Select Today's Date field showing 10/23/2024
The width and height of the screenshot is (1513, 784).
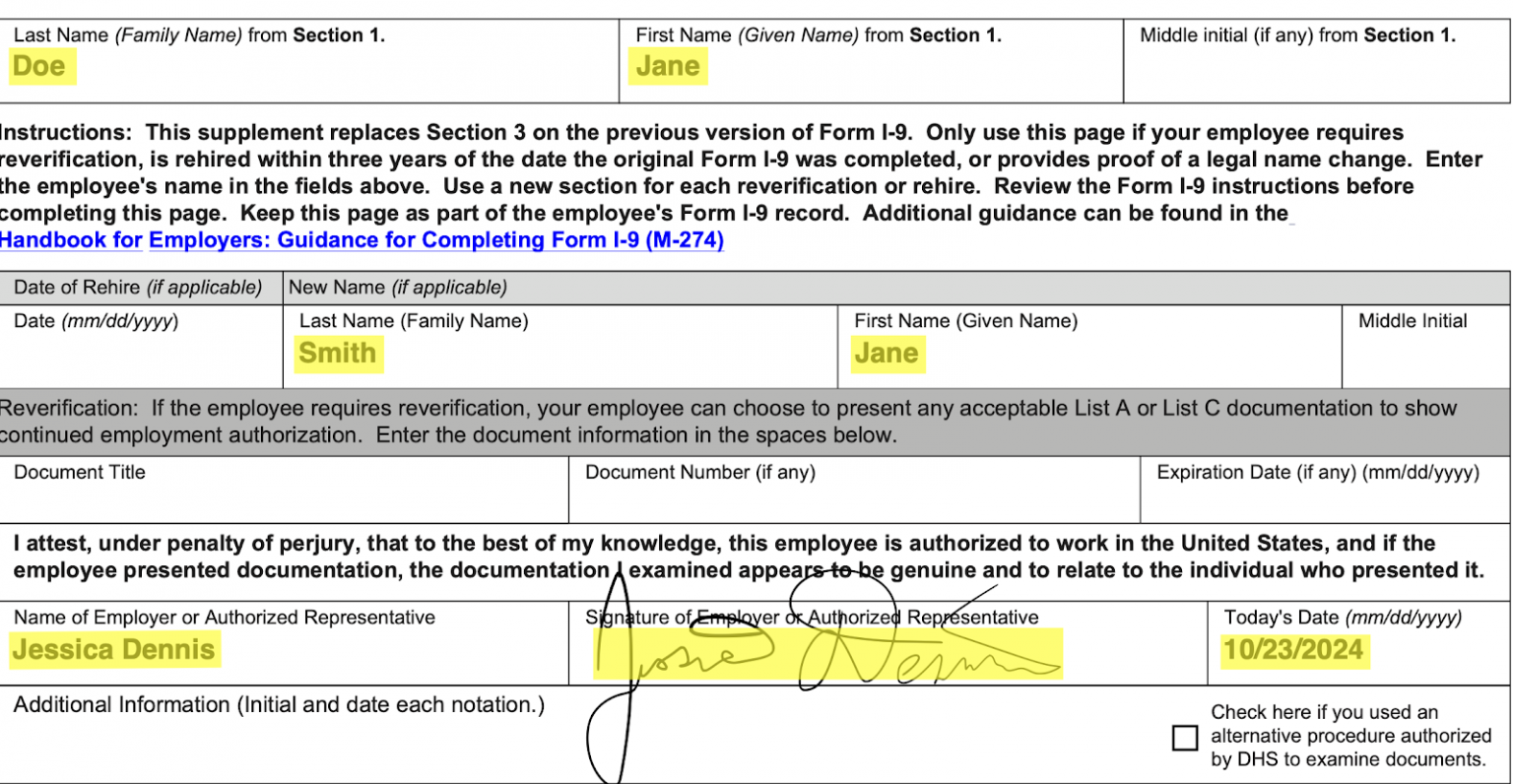click(x=1293, y=650)
